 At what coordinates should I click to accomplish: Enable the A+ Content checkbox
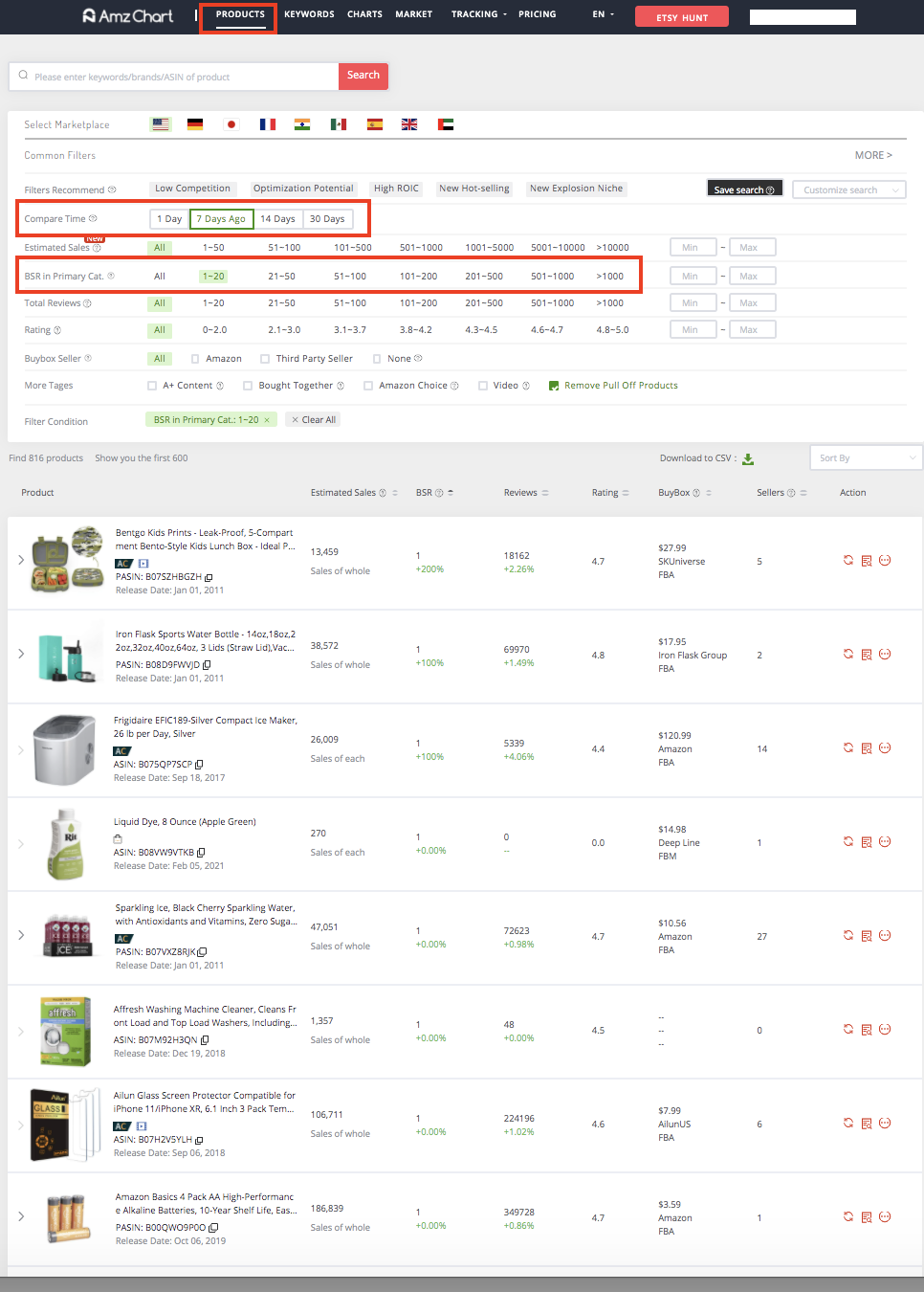152,386
